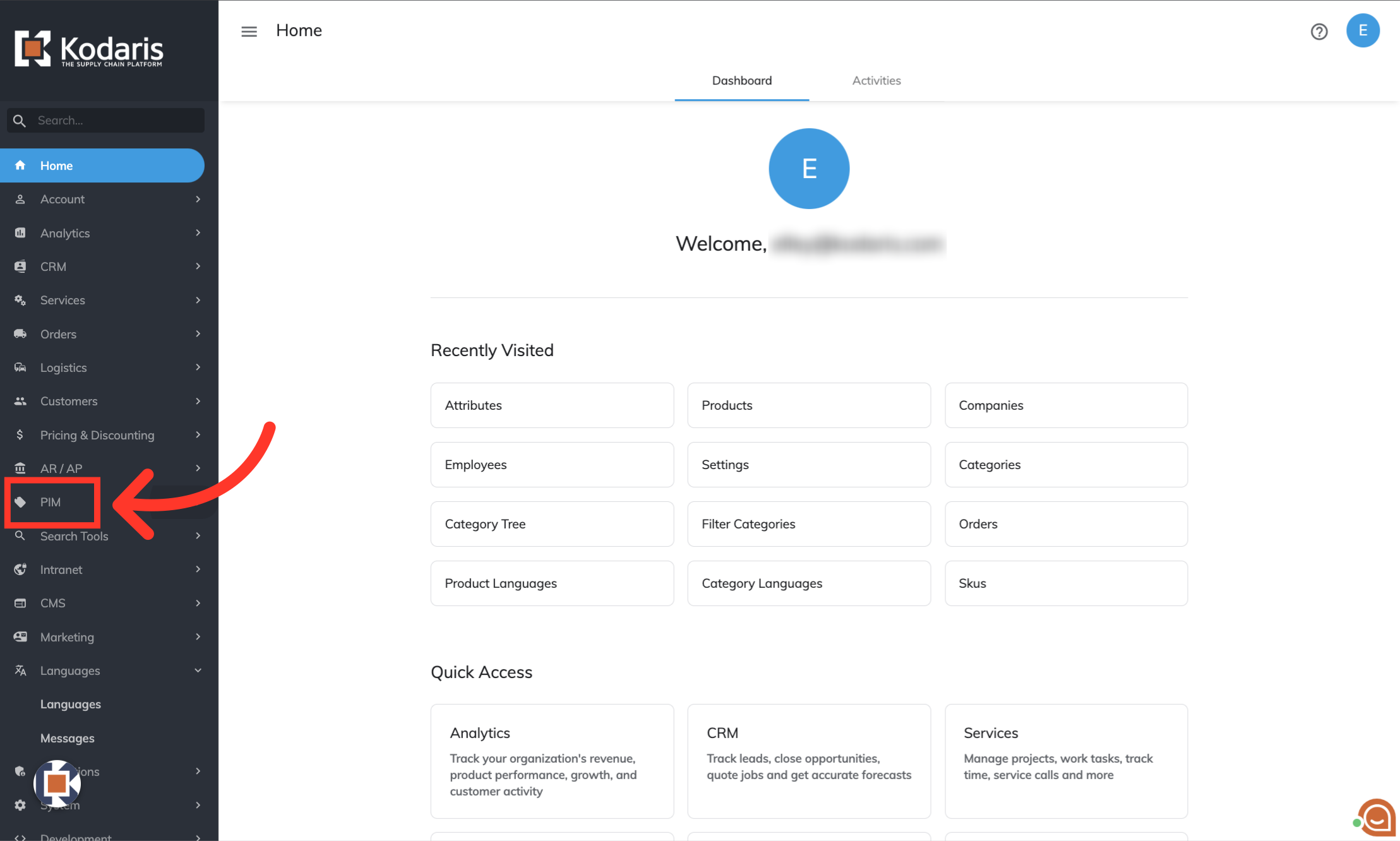Click the floating Kodaris badge icon
1400x841 pixels.
click(57, 783)
